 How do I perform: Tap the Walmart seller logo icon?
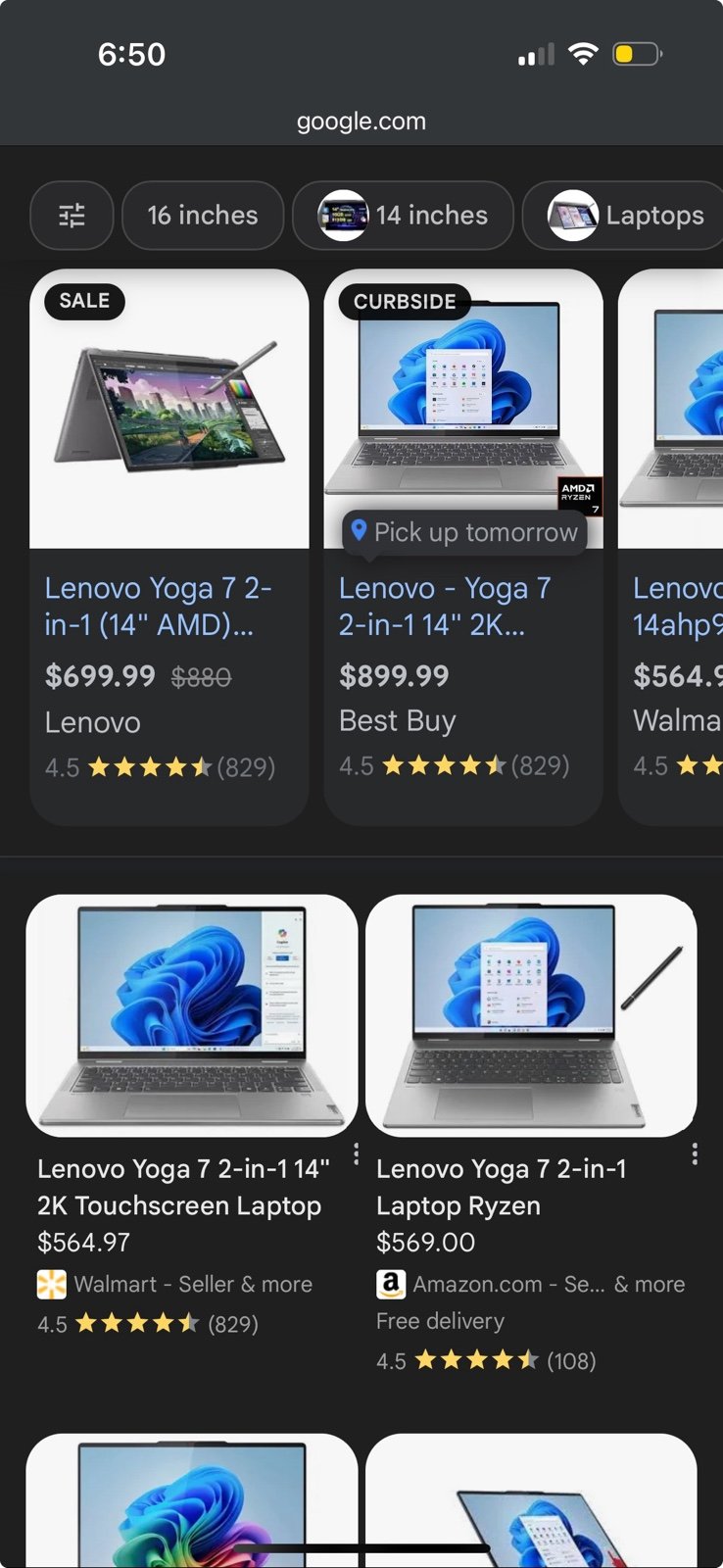coord(51,1284)
